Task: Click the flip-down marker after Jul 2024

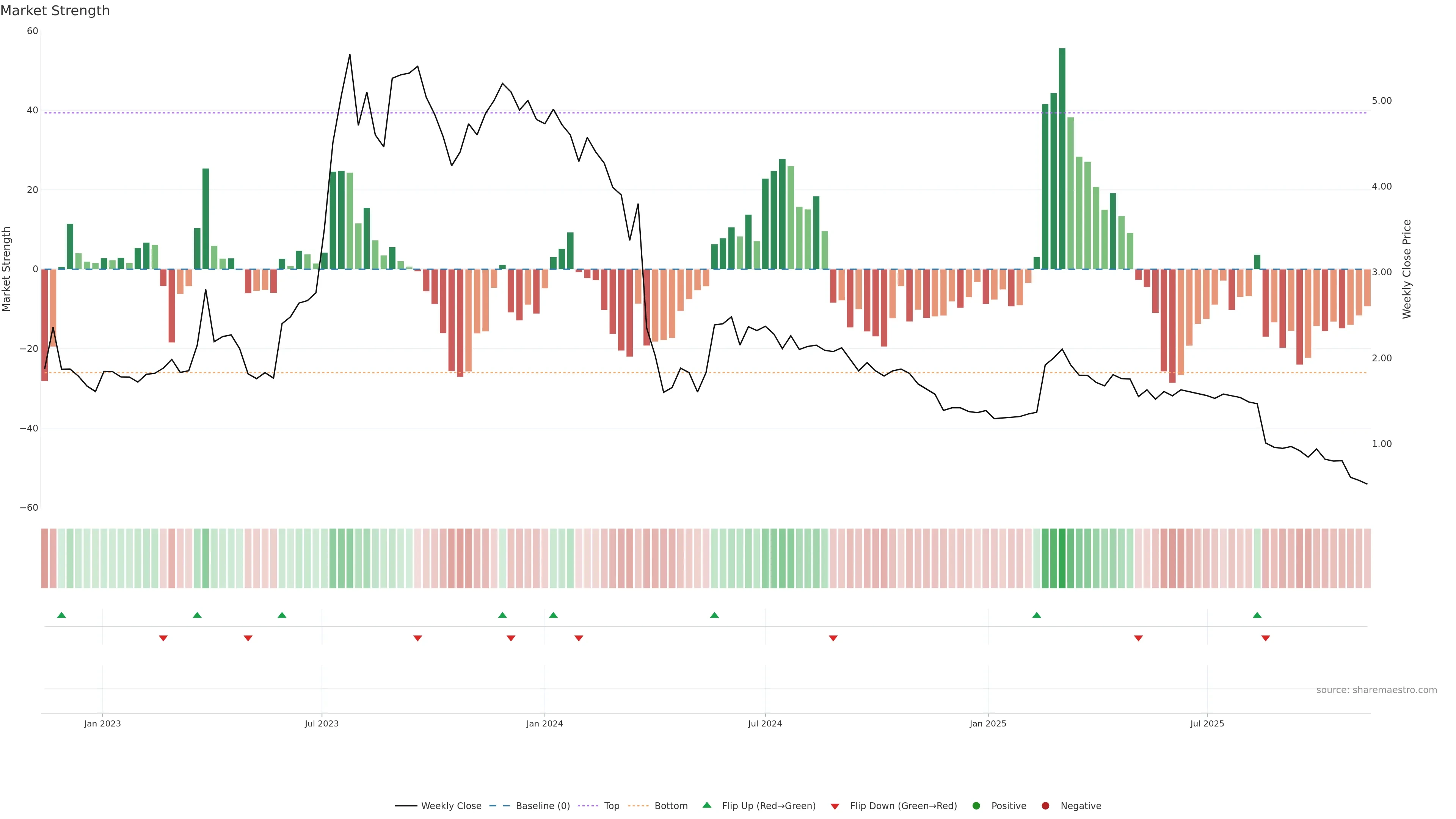Action: pos(833,638)
